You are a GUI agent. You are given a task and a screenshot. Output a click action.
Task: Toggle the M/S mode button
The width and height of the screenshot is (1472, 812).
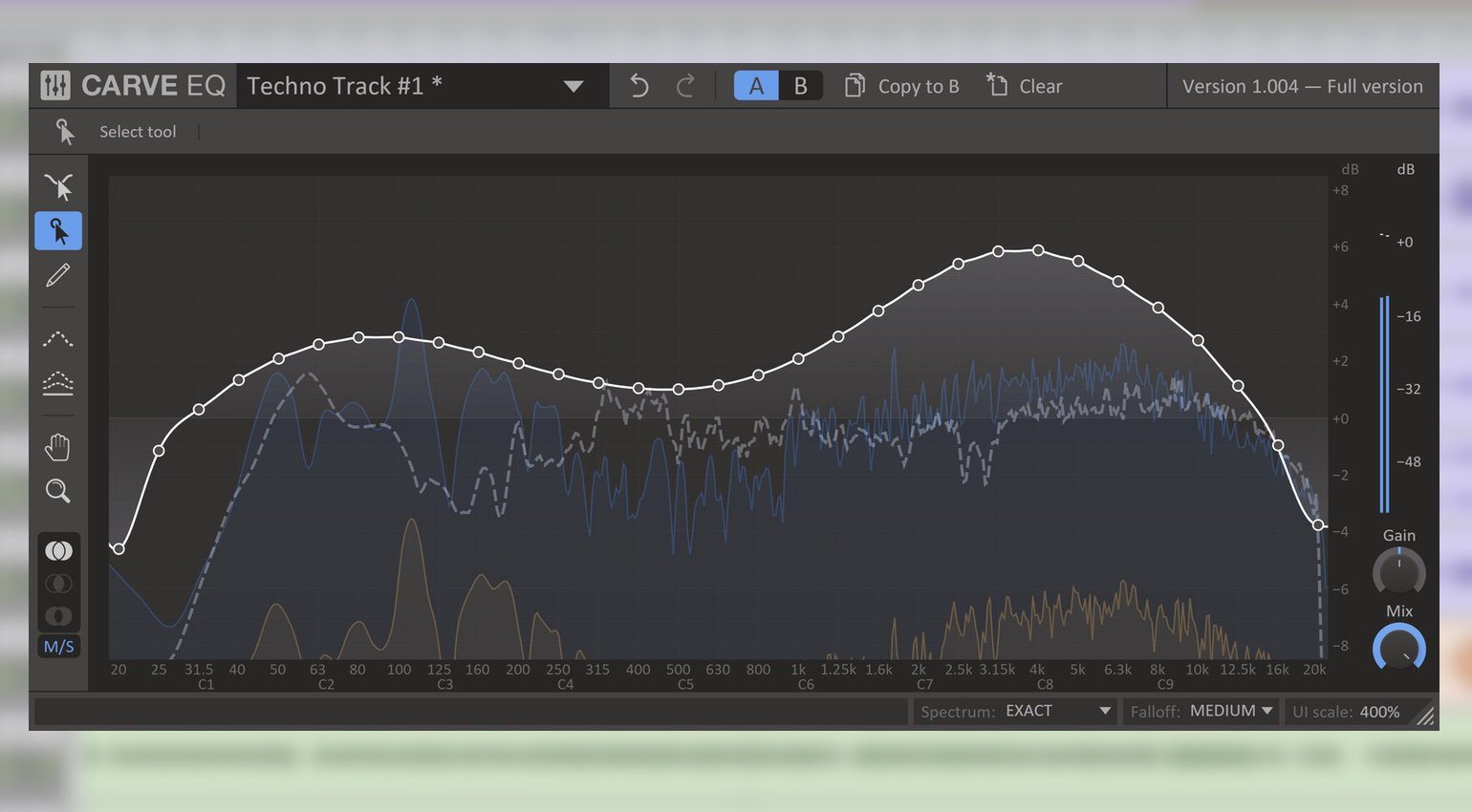coord(58,647)
